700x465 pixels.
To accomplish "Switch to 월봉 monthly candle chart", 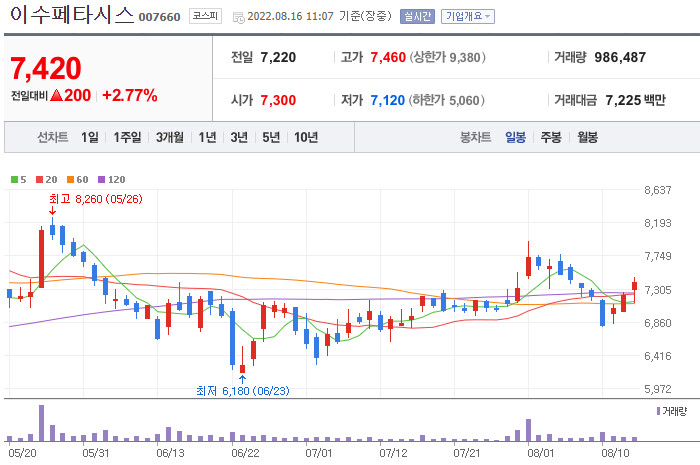I will point(587,137).
